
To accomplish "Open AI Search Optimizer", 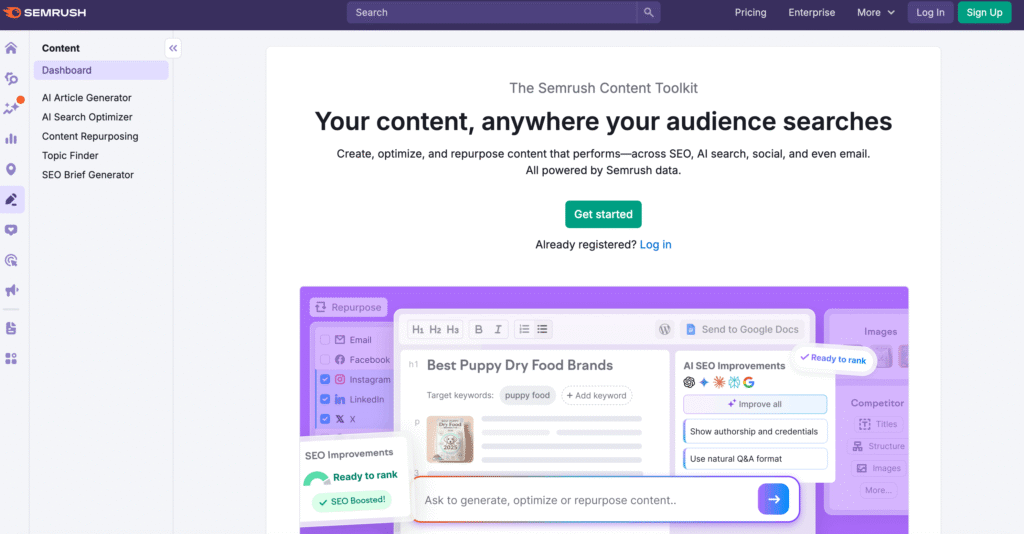I will (87, 117).
